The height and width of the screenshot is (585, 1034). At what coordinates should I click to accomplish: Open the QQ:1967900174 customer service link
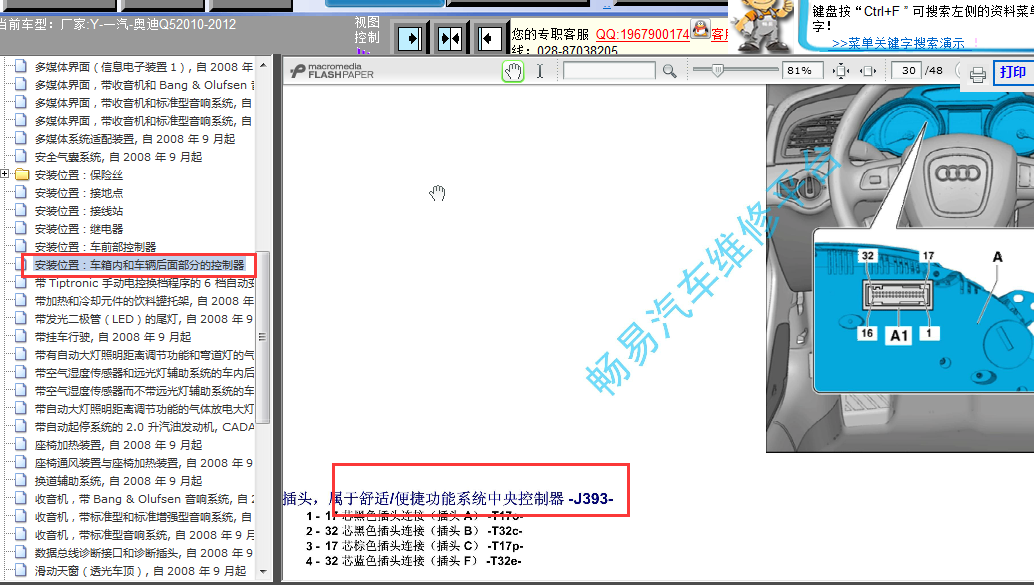point(642,34)
